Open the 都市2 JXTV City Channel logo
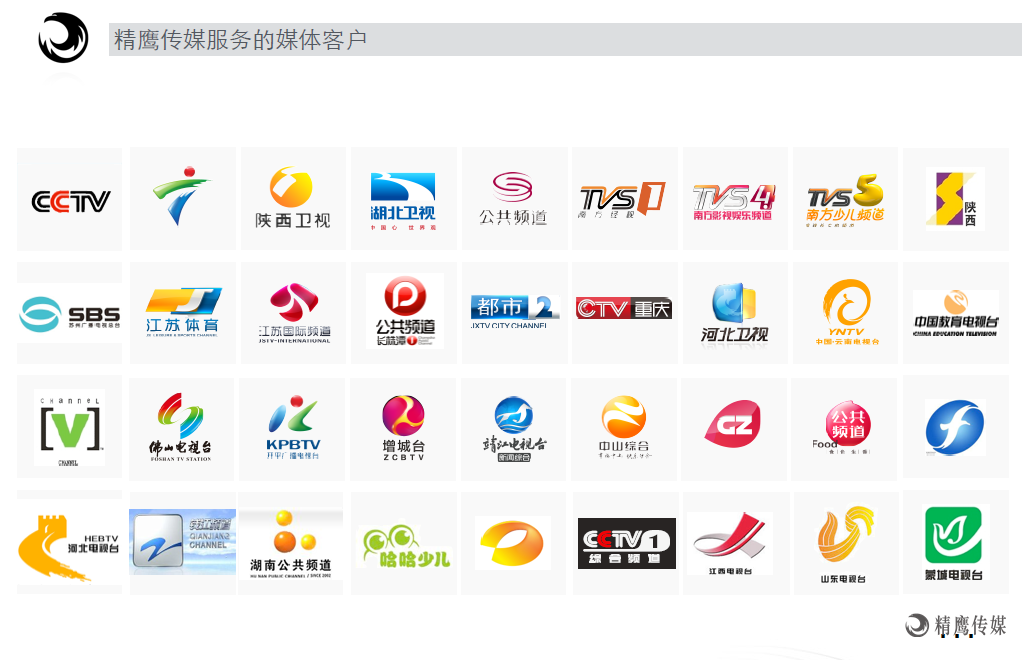This screenshot has height=660, width=1022. [x=515, y=311]
